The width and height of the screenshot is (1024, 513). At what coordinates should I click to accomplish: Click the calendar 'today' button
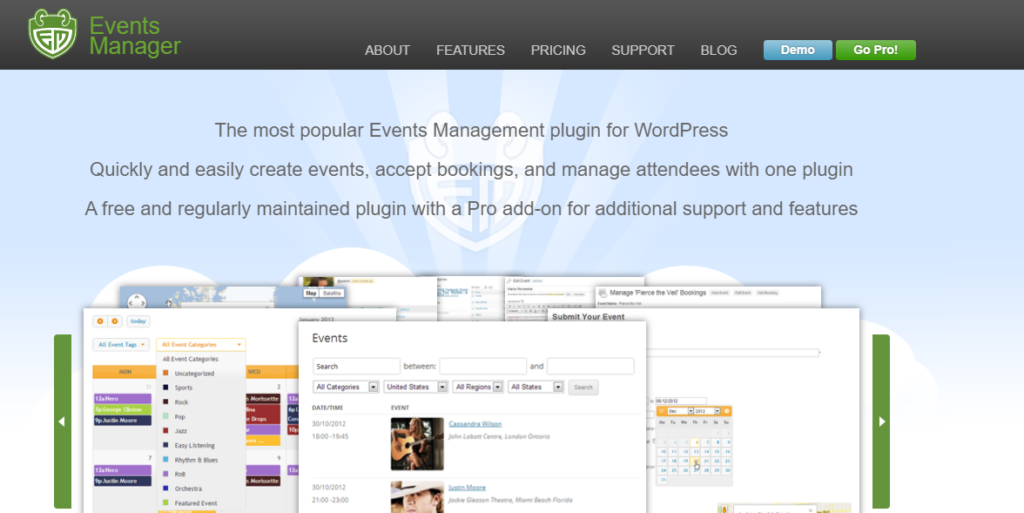click(138, 321)
